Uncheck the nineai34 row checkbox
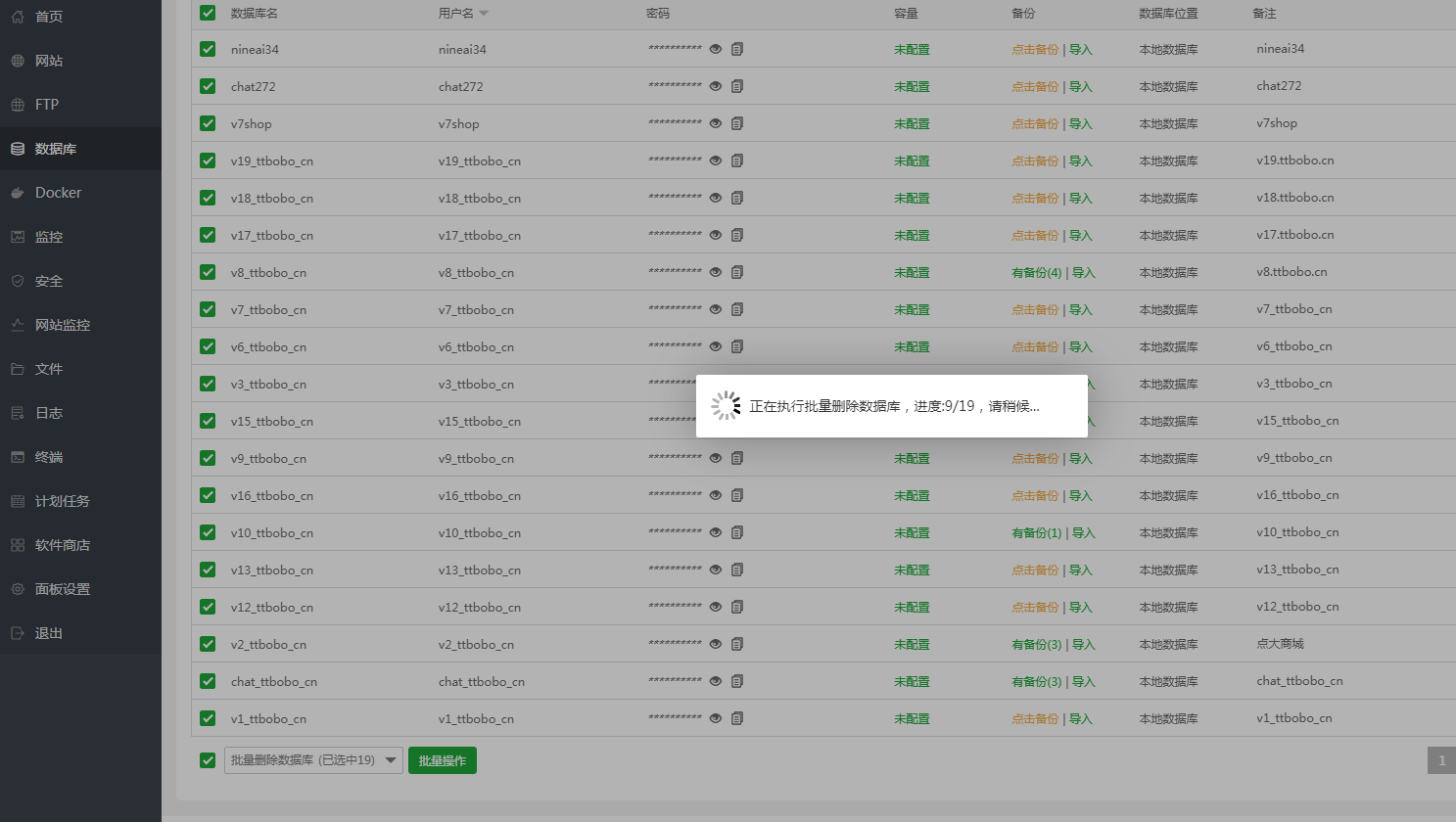The width and height of the screenshot is (1456, 822). click(x=208, y=49)
